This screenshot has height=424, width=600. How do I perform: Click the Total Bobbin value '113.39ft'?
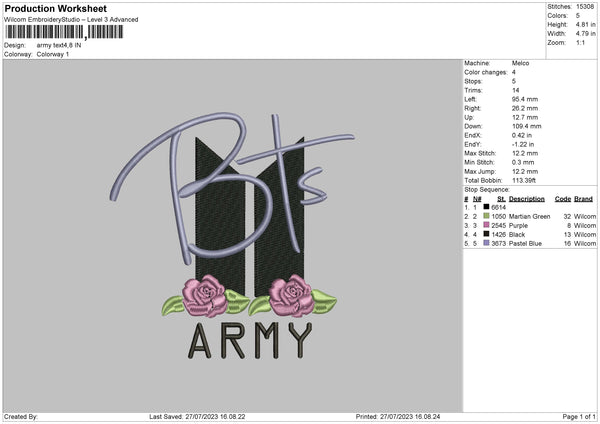pyautogui.click(x=524, y=180)
